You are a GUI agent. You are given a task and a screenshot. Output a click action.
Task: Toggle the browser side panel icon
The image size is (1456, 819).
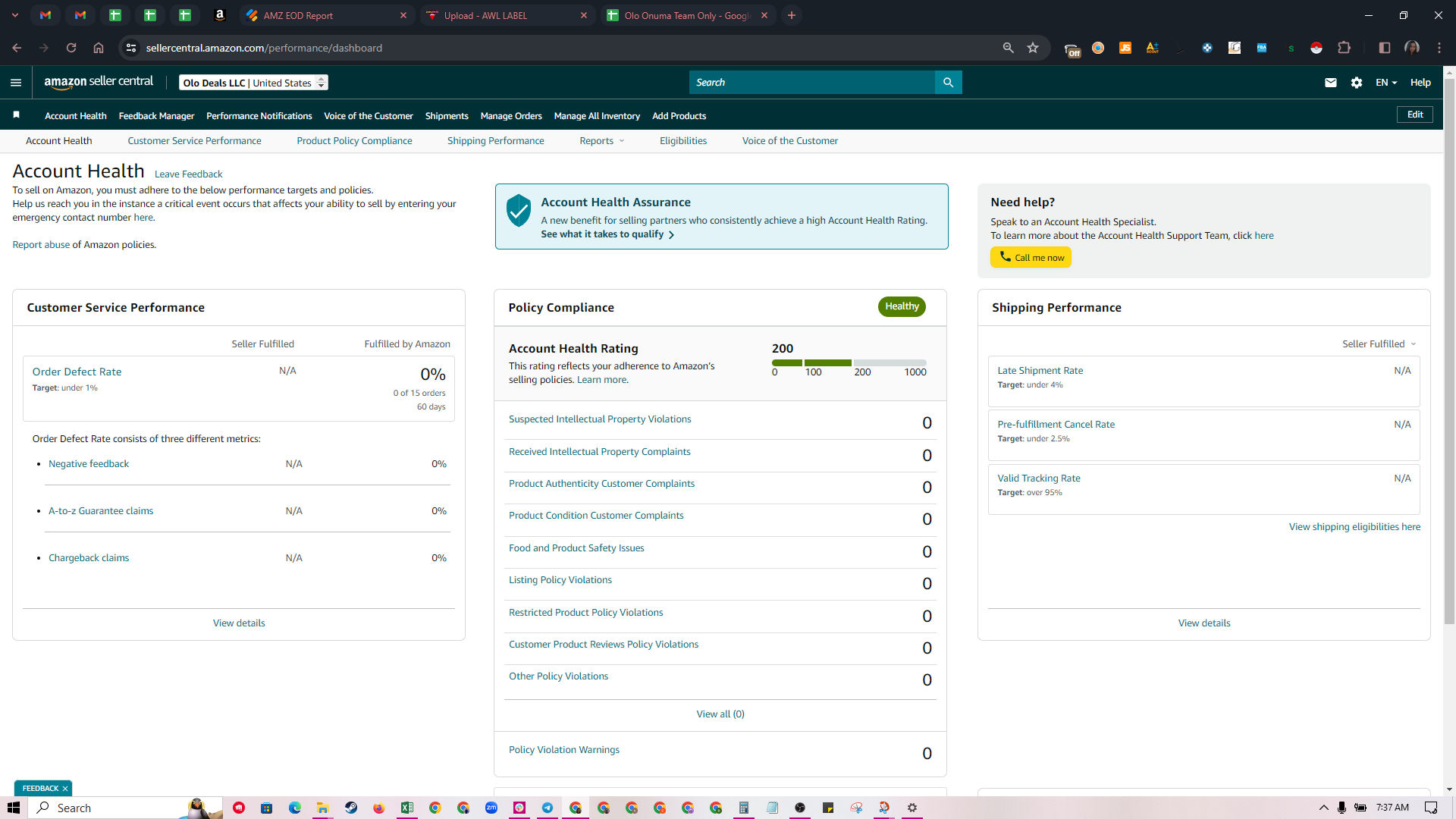[1385, 48]
